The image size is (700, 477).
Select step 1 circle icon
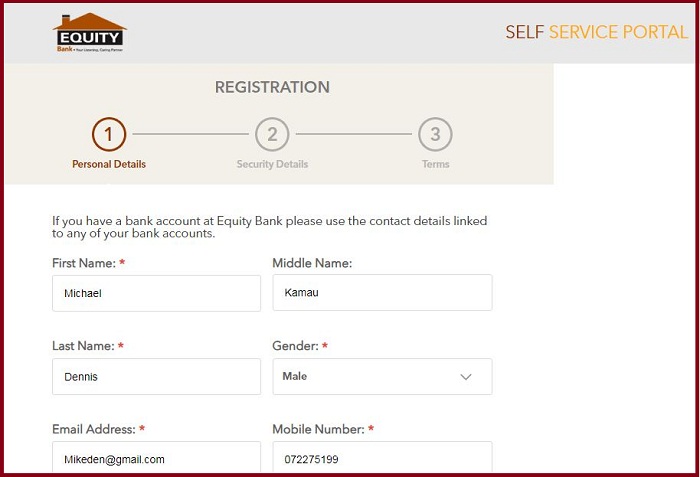(x=109, y=134)
